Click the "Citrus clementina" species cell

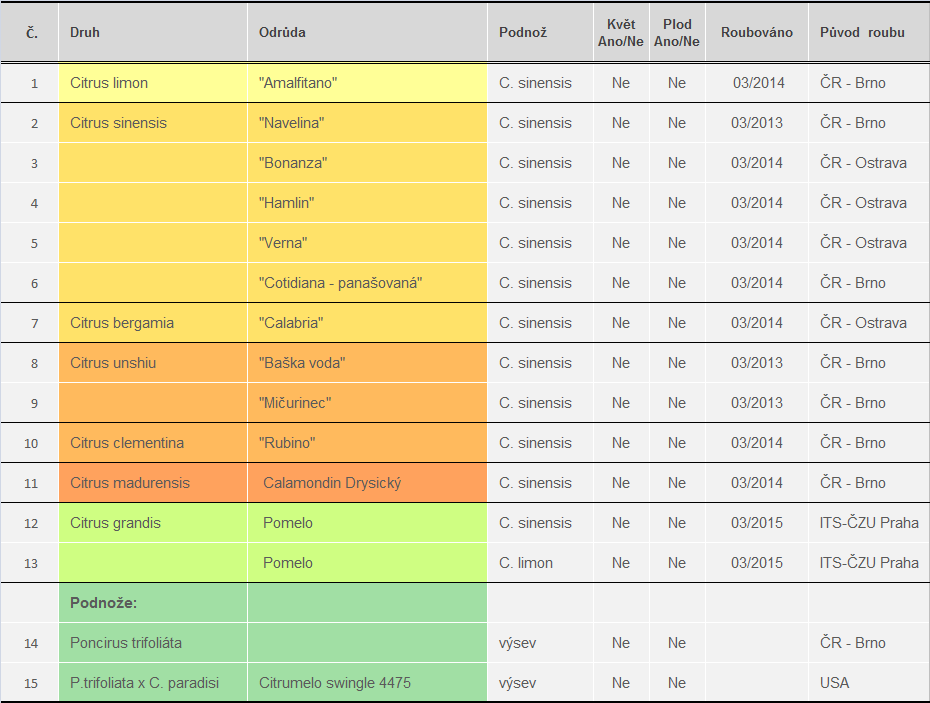coord(127,443)
